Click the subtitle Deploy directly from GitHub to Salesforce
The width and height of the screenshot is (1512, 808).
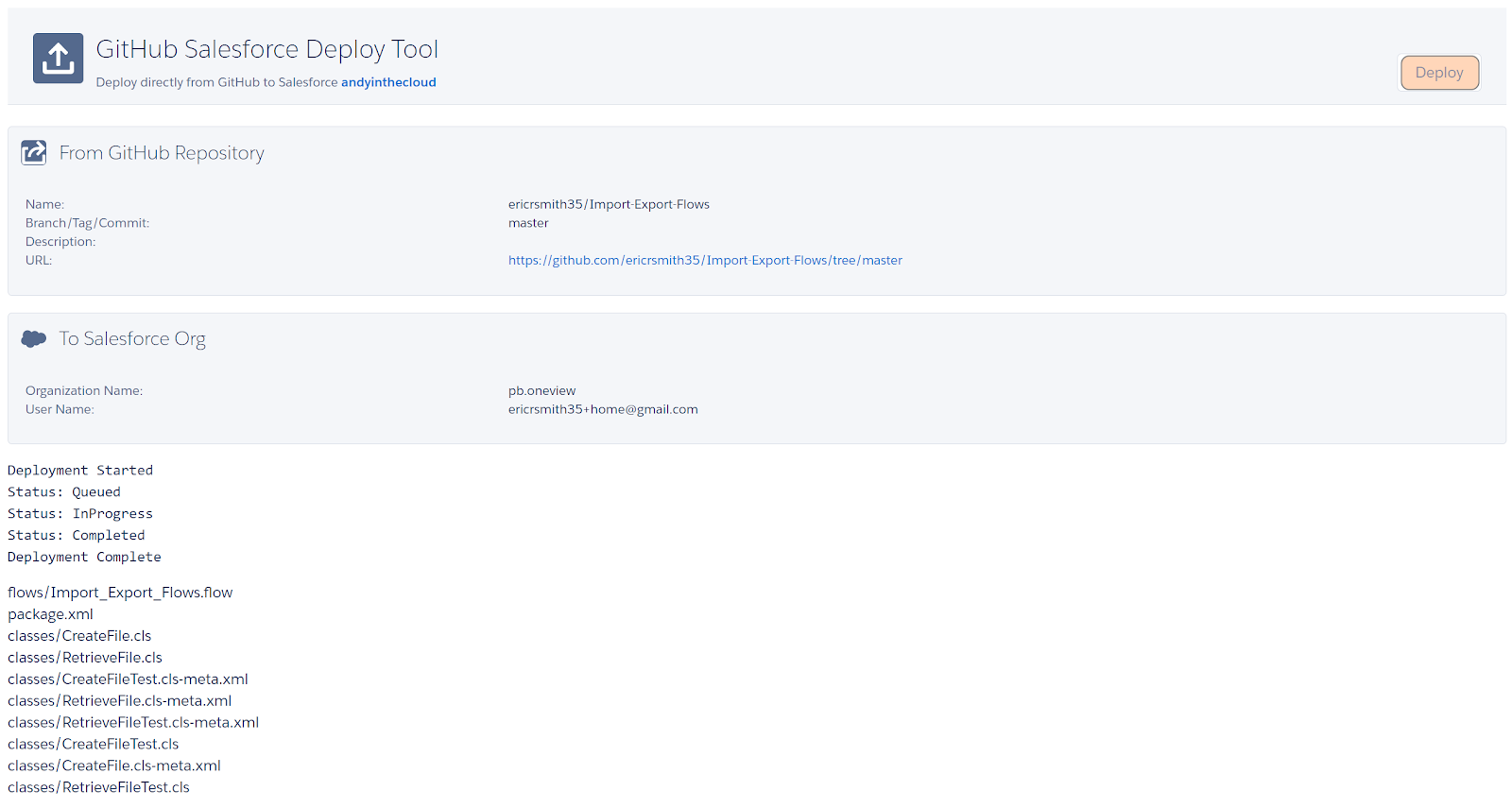pos(216,82)
